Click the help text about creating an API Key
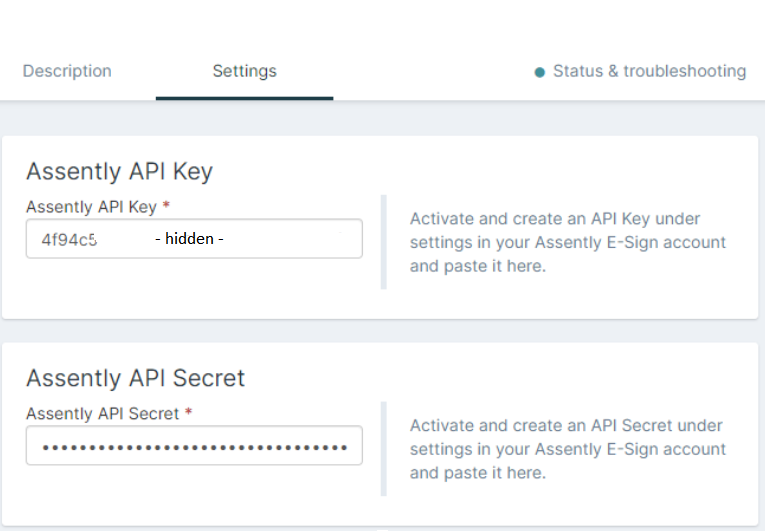The width and height of the screenshot is (765, 531). pos(568,243)
